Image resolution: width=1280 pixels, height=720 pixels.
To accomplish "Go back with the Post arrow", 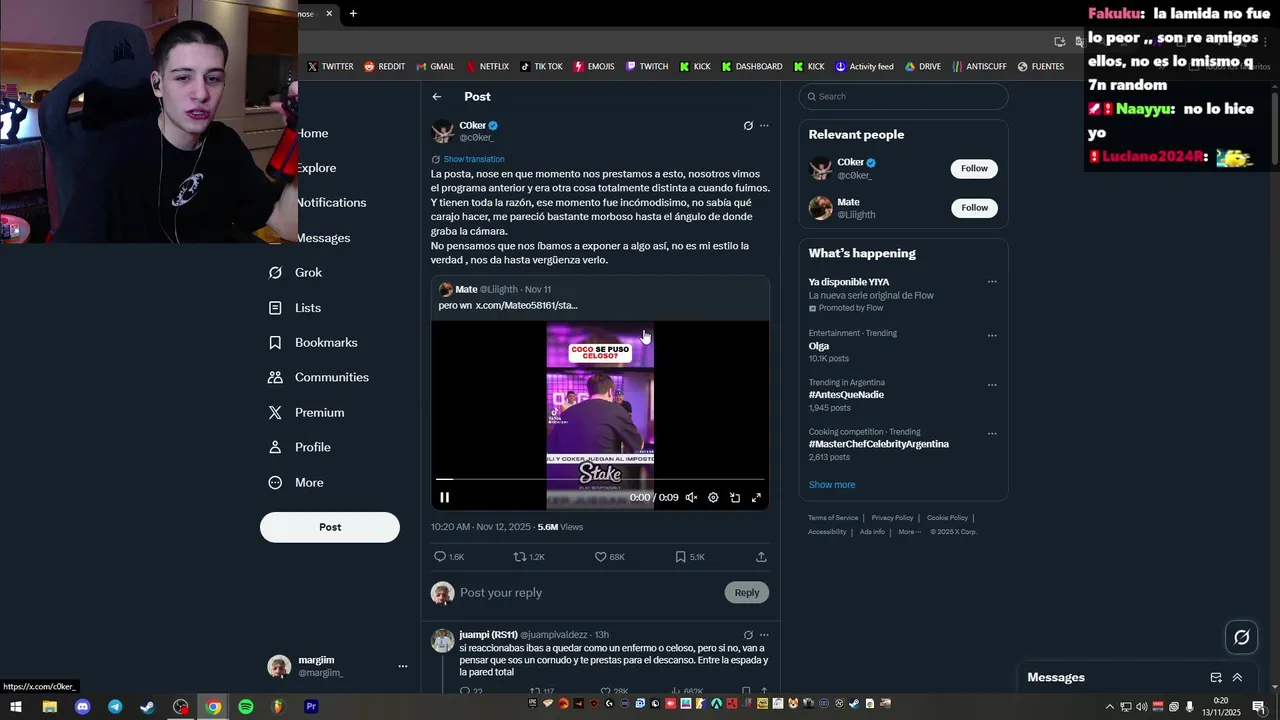I will [x=437, y=97].
